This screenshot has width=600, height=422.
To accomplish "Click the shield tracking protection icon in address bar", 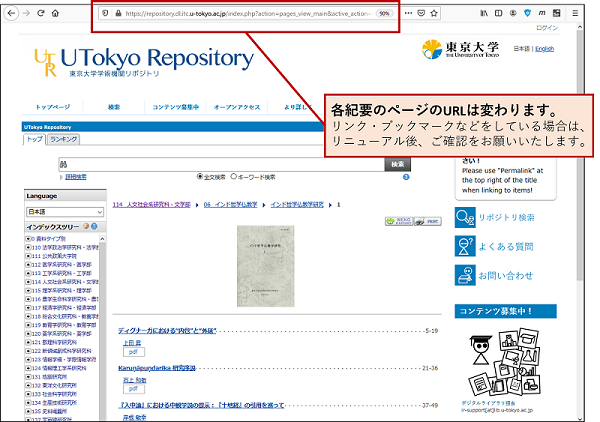I will 105,13.
